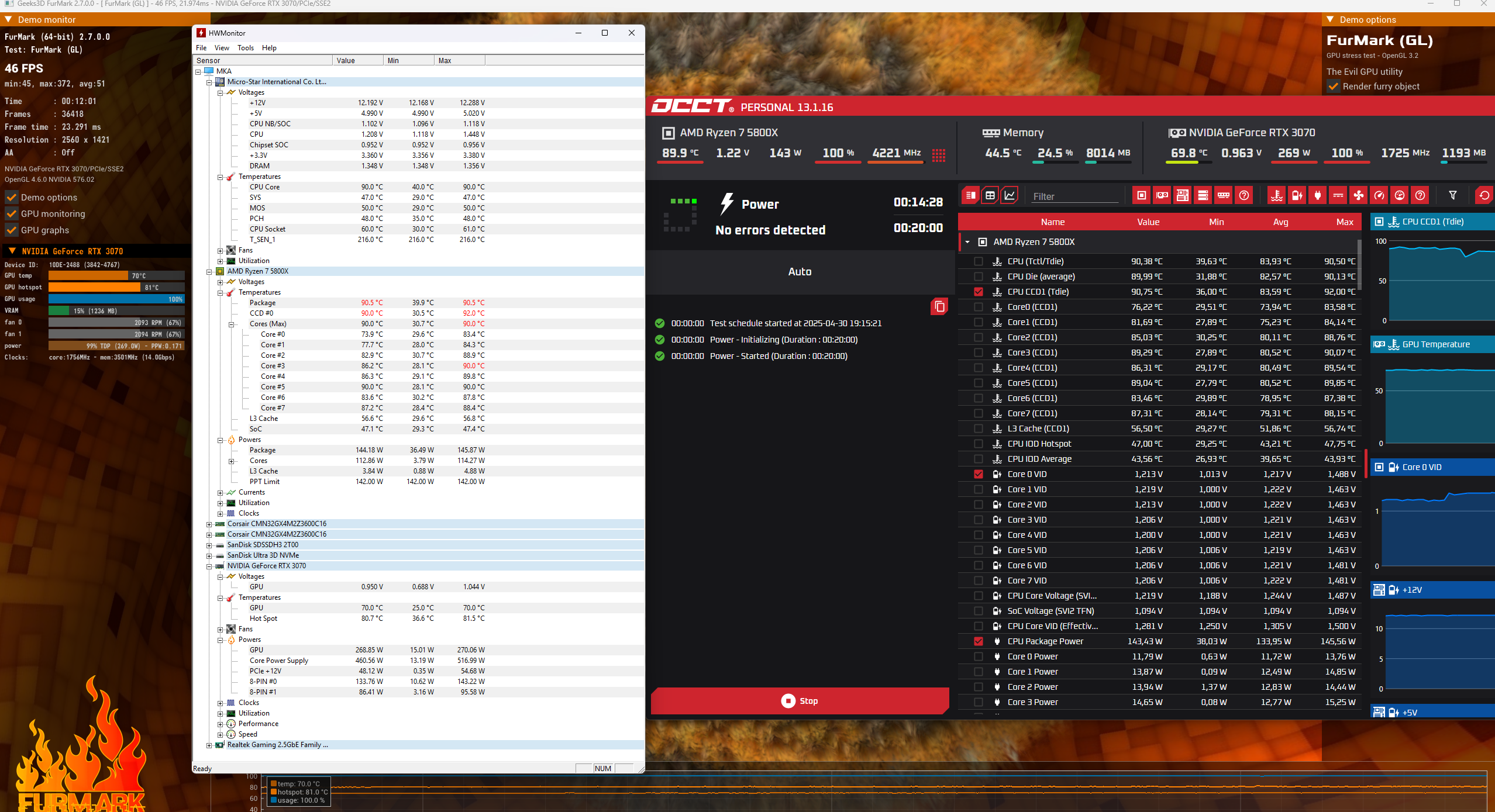Collapse the FurMark Demo monitor panel triangle
Viewport: 1495px width, 812px height.
9,19
